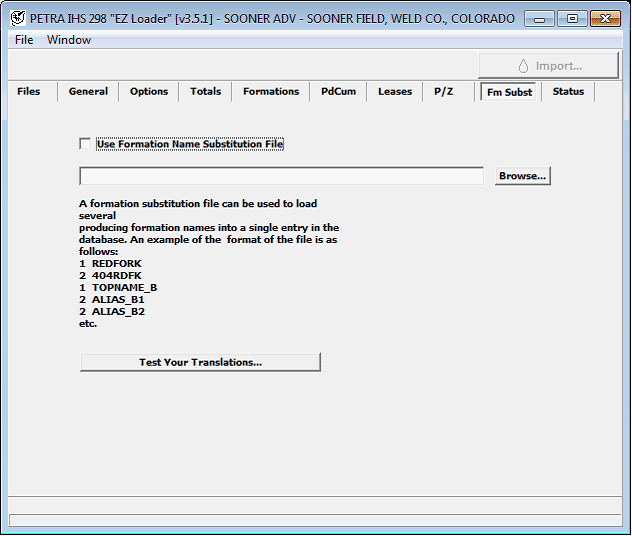Switch to the PdCum tab
Image resolution: width=632 pixels, height=536 pixels.
click(x=339, y=91)
